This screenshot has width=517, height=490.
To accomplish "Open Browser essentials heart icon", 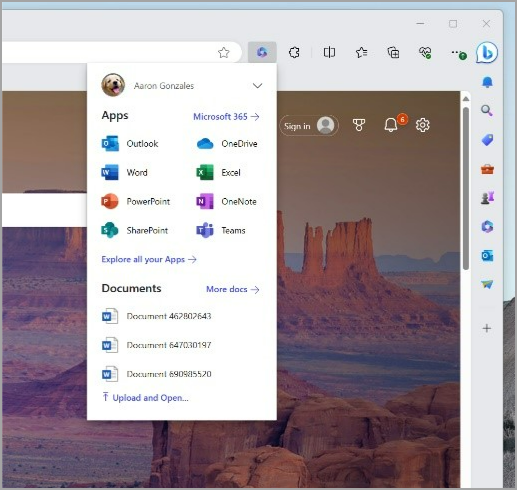I will coord(425,52).
